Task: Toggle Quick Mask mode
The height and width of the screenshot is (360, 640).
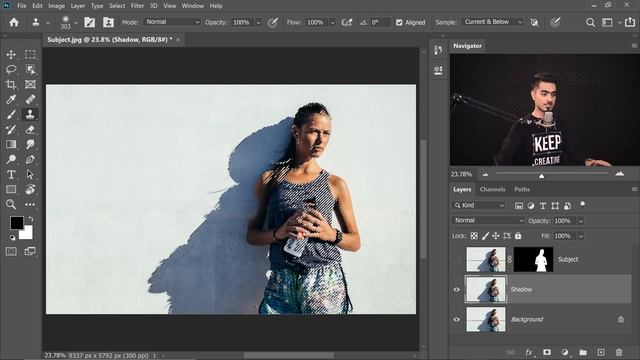Action: 11,251
